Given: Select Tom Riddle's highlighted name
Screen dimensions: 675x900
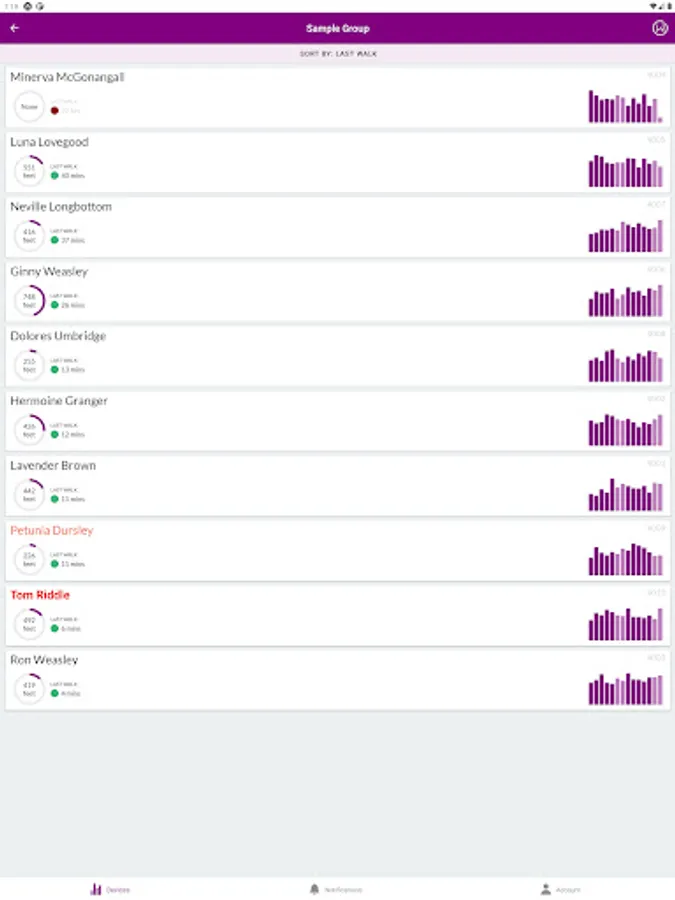Looking at the screenshot, I should [x=40, y=595].
